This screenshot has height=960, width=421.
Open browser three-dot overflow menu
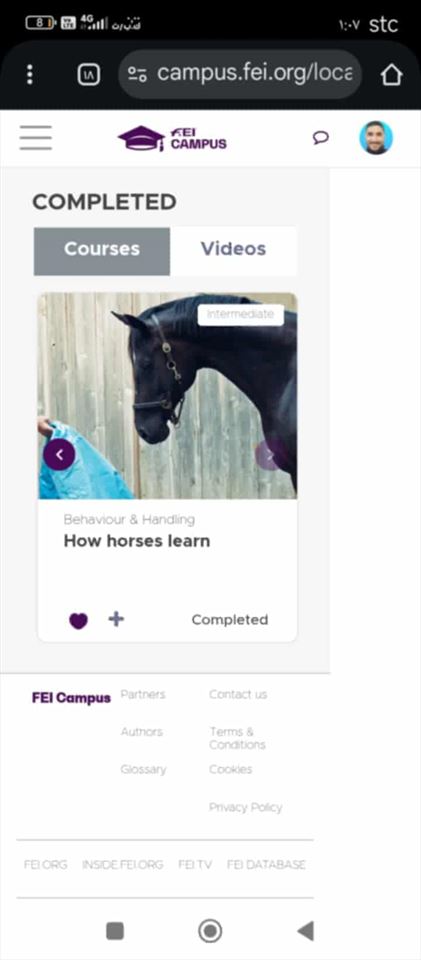coord(29,75)
